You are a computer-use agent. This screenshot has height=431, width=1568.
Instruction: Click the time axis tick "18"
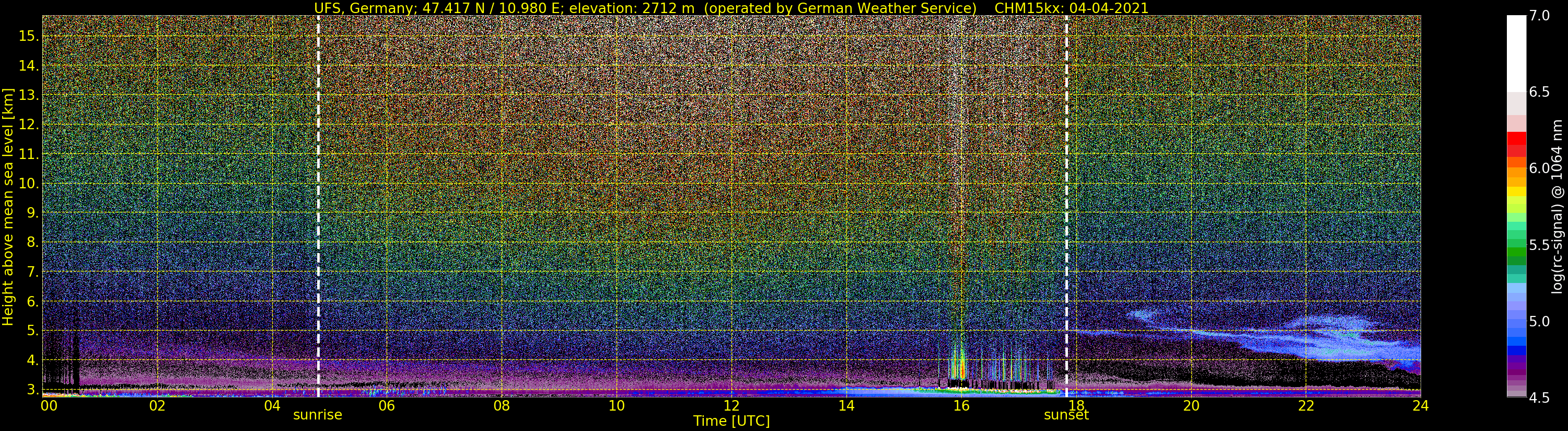click(1076, 406)
